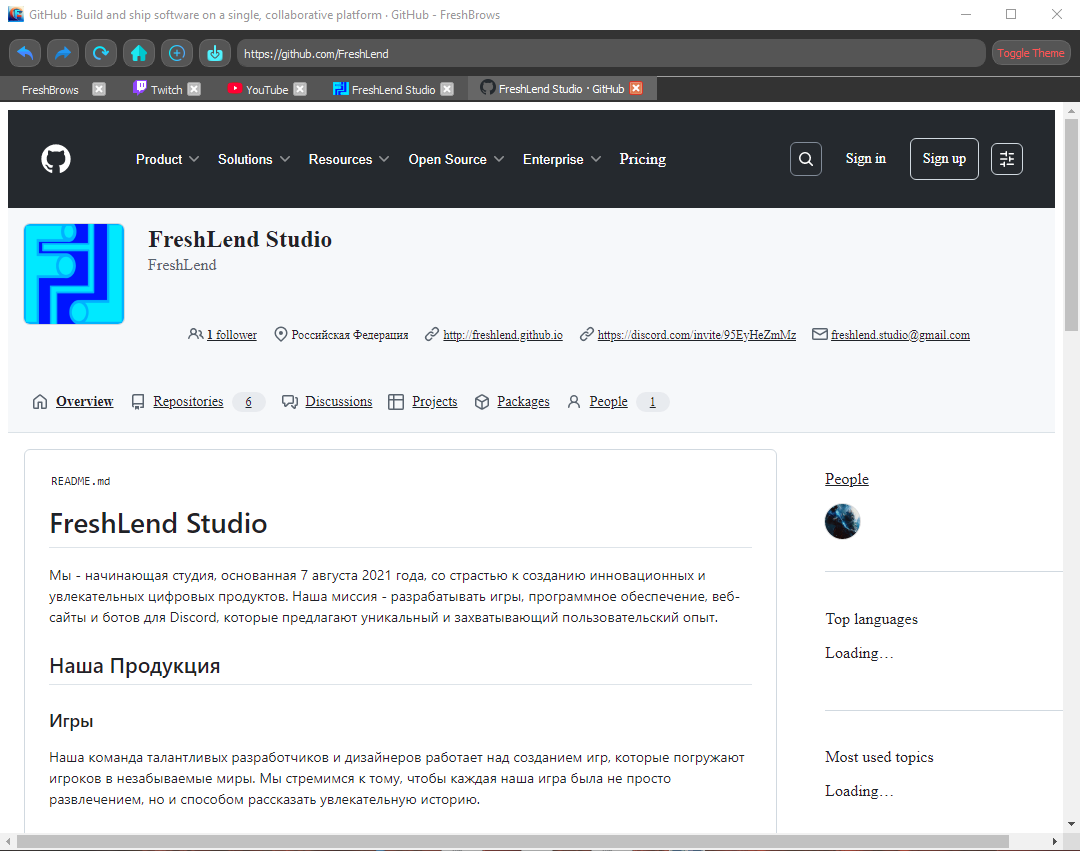Click the freshlend.studio@gmail.com email link
Image resolution: width=1080 pixels, height=851 pixels.
coord(900,335)
